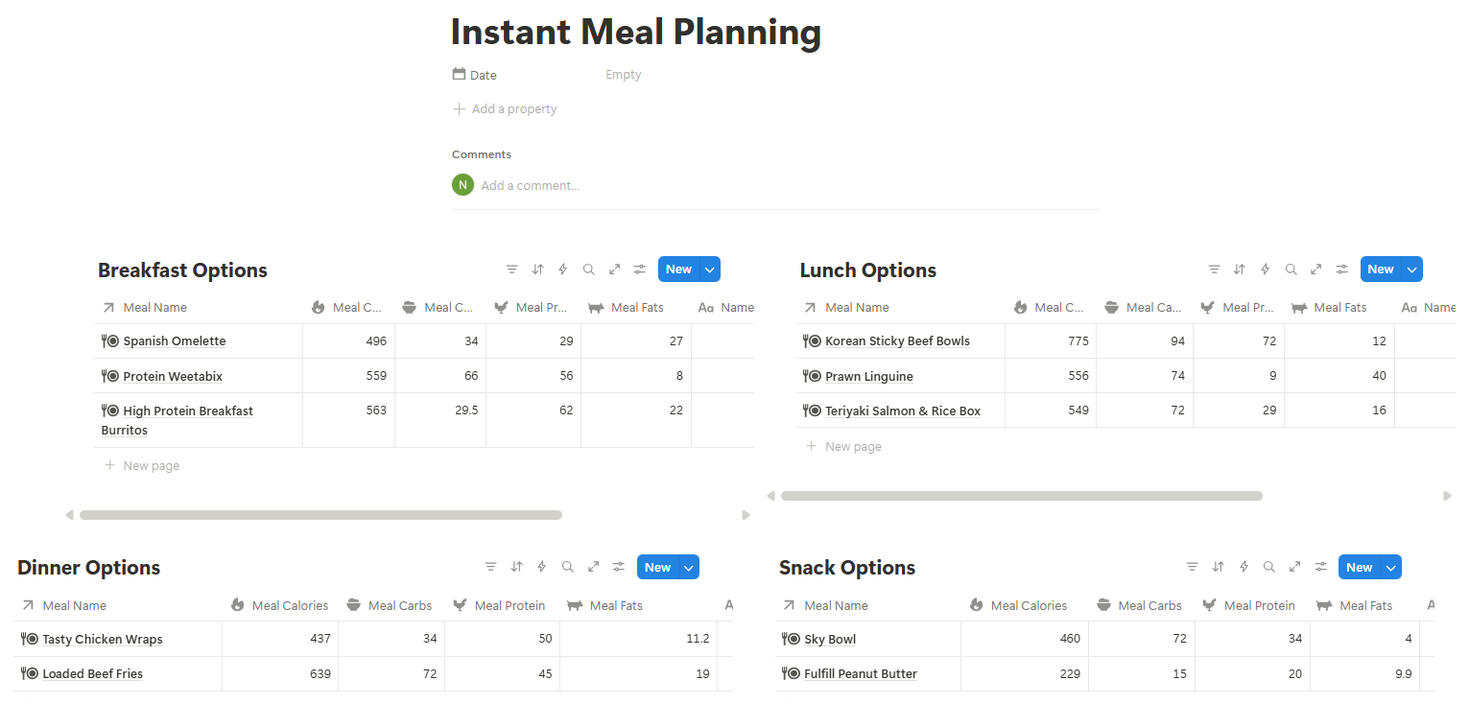Click Meal Name column header in Breakfast Options
Screen dimensions: 1469x704
coord(155,307)
